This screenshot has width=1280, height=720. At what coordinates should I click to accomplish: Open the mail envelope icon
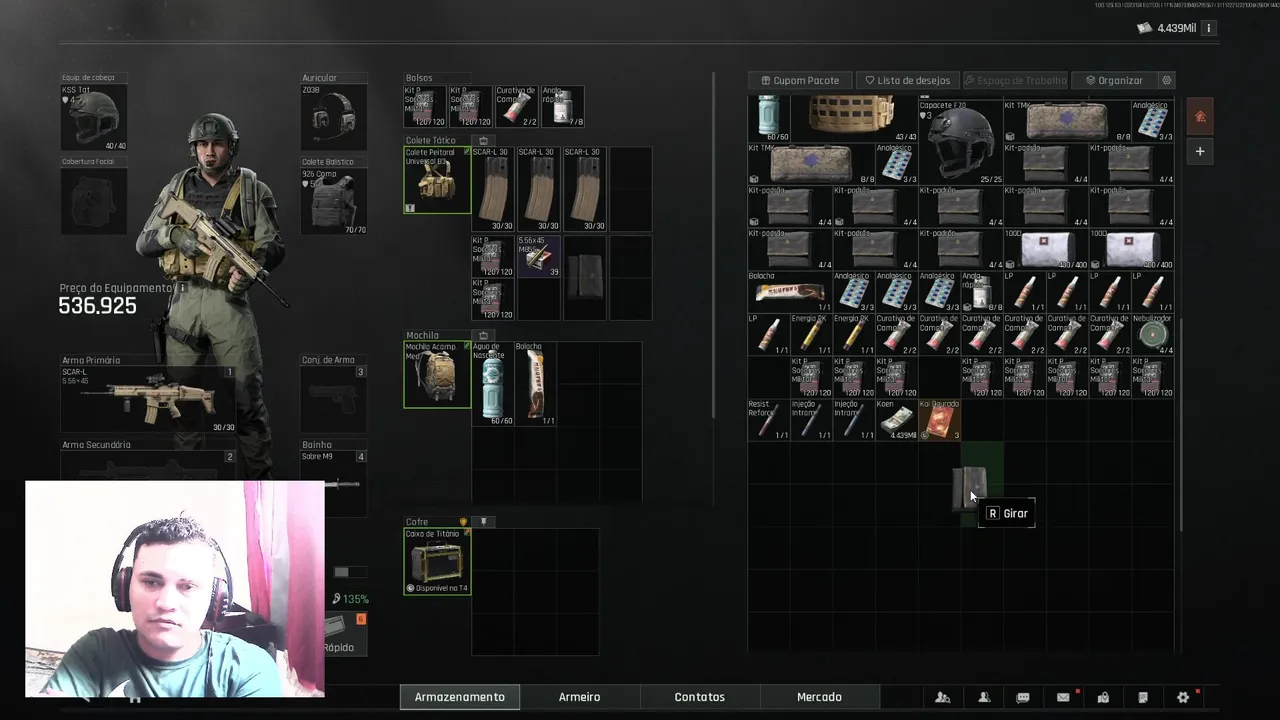[1063, 697]
